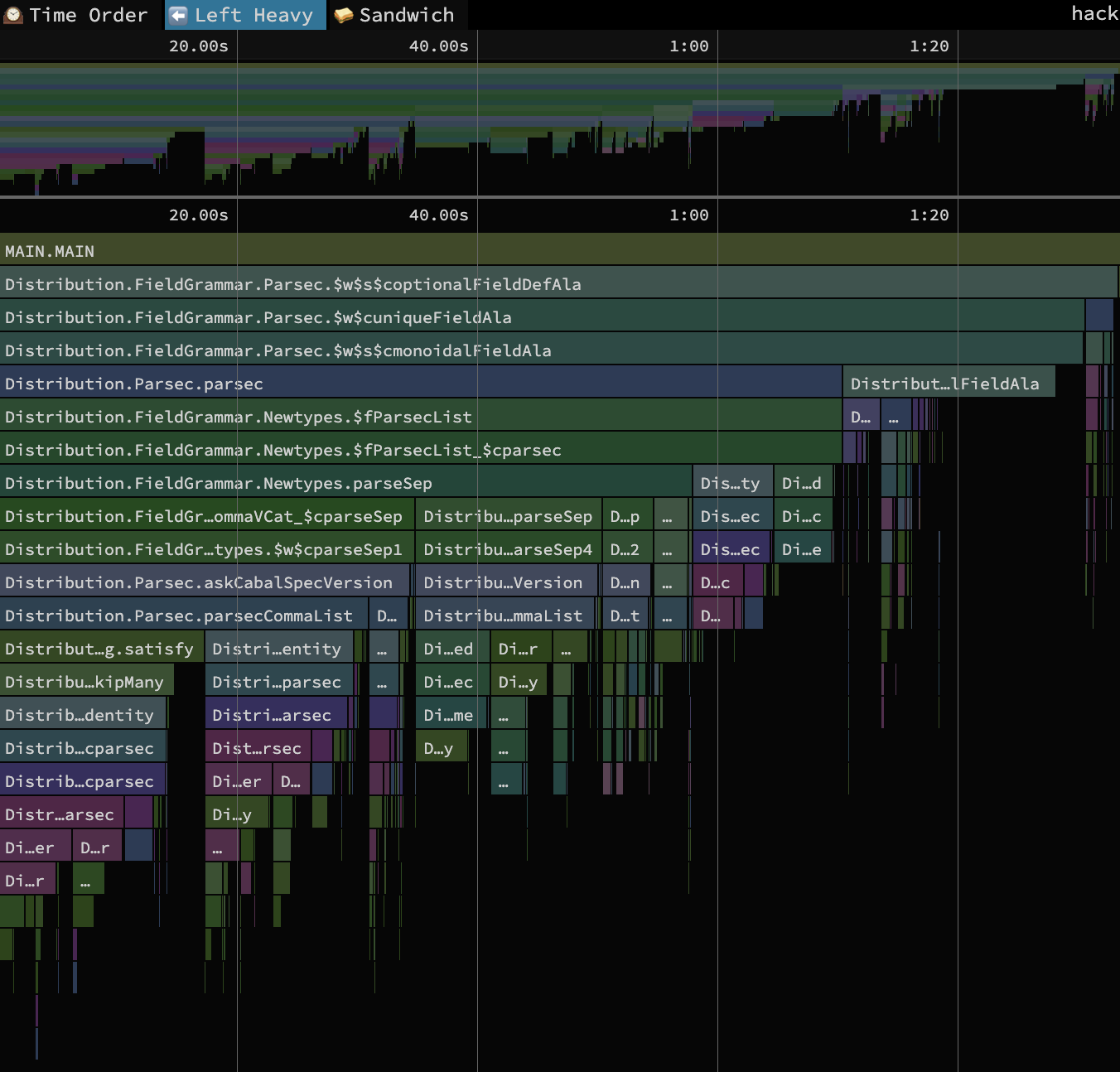Select the $w$cuniqueFieldAla frame
Image resolution: width=1120 pixels, height=1072 pixels.
tap(258, 317)
